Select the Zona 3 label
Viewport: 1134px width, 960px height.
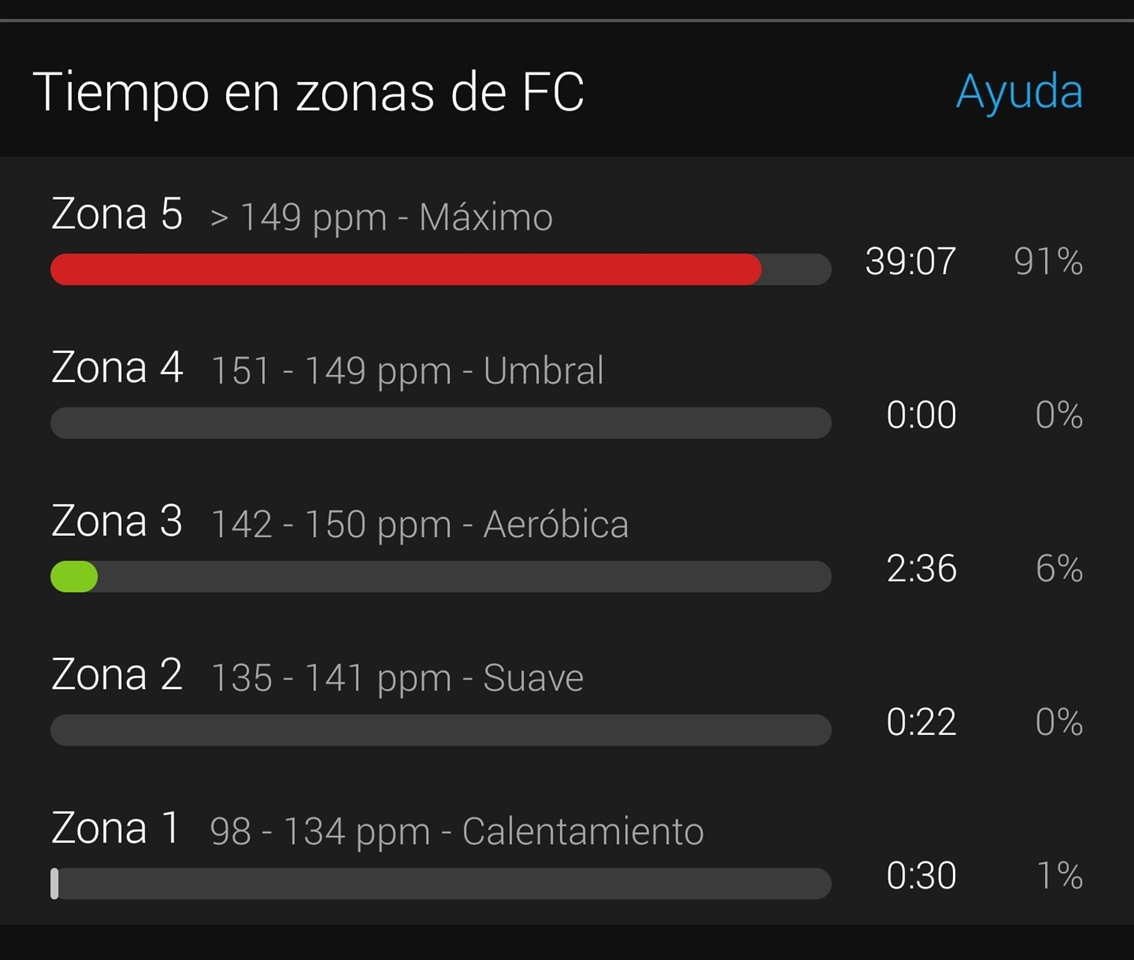tap(117, 522)
